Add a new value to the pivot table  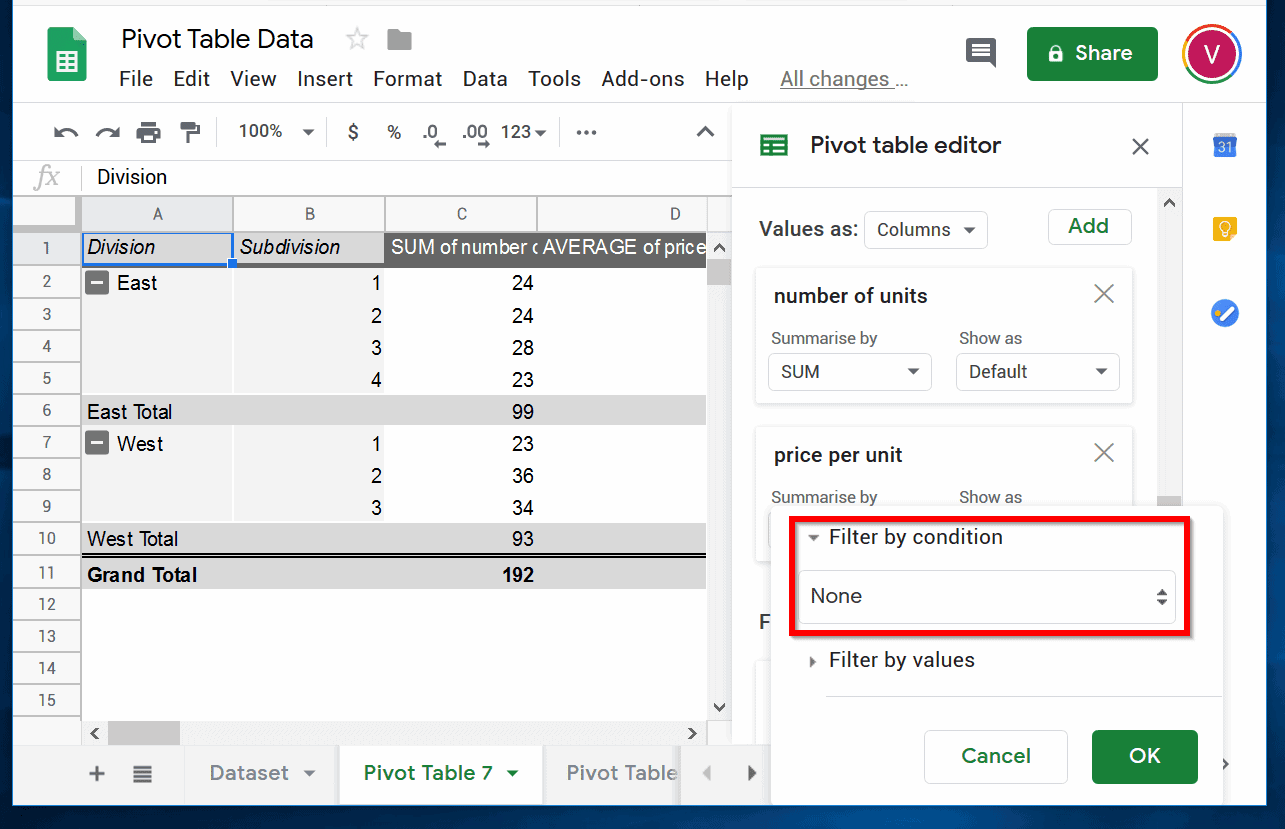point(1089,226)
